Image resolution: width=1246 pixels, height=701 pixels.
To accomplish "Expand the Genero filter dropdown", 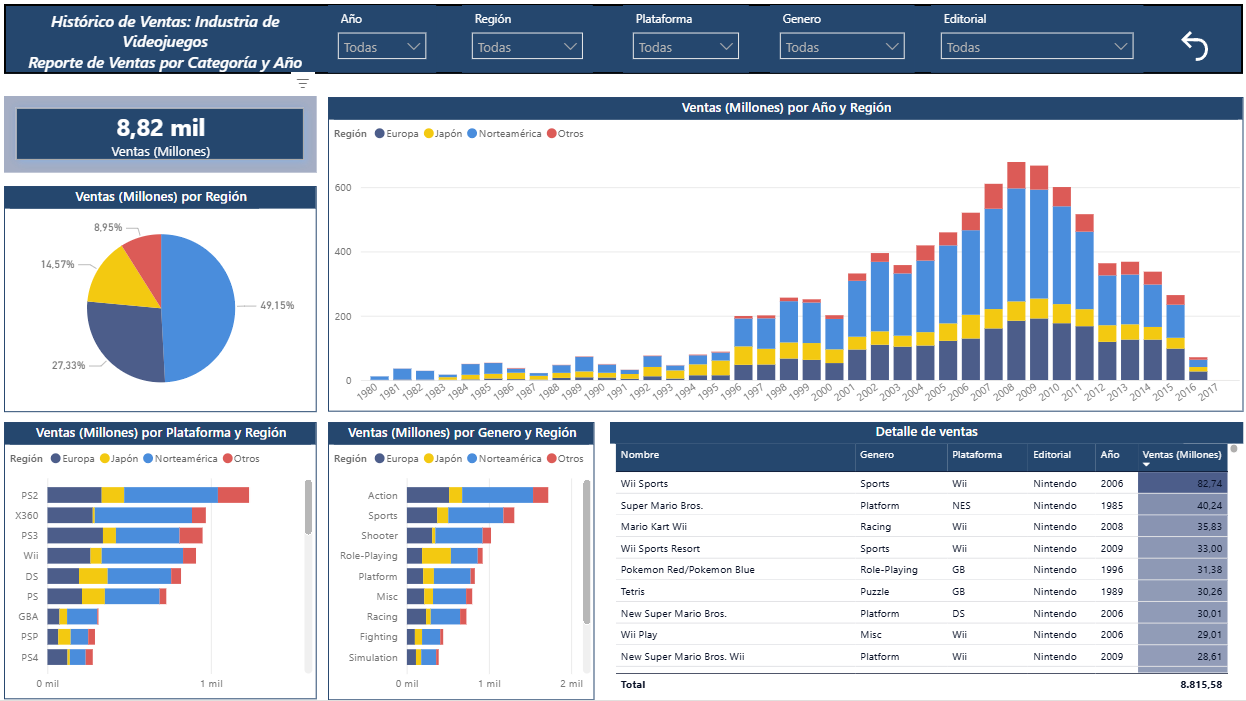I will coord(842,46).
